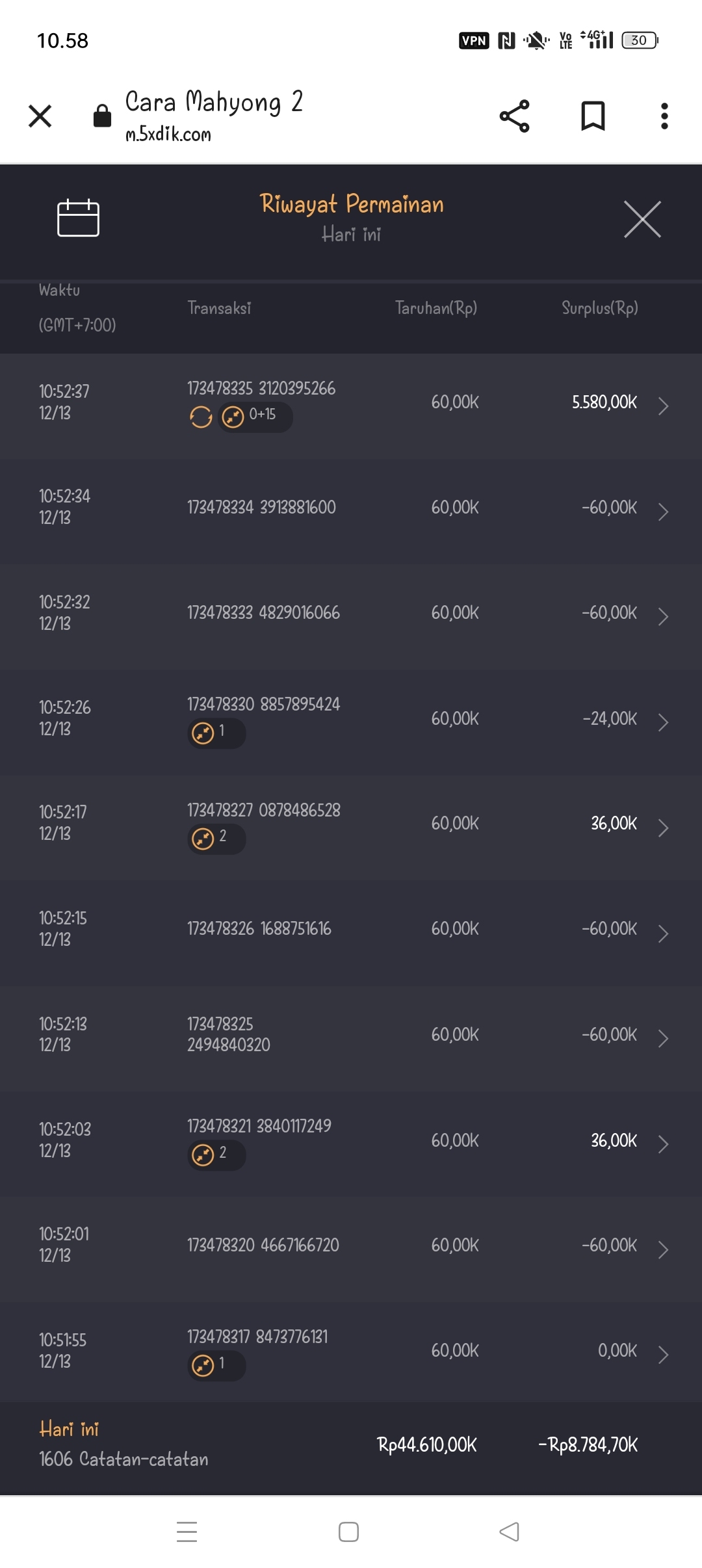Viewport: 702px width, 1568px height.
Task: Tap scatter badge on transaction 173478327
Action: tap(216, 839)
